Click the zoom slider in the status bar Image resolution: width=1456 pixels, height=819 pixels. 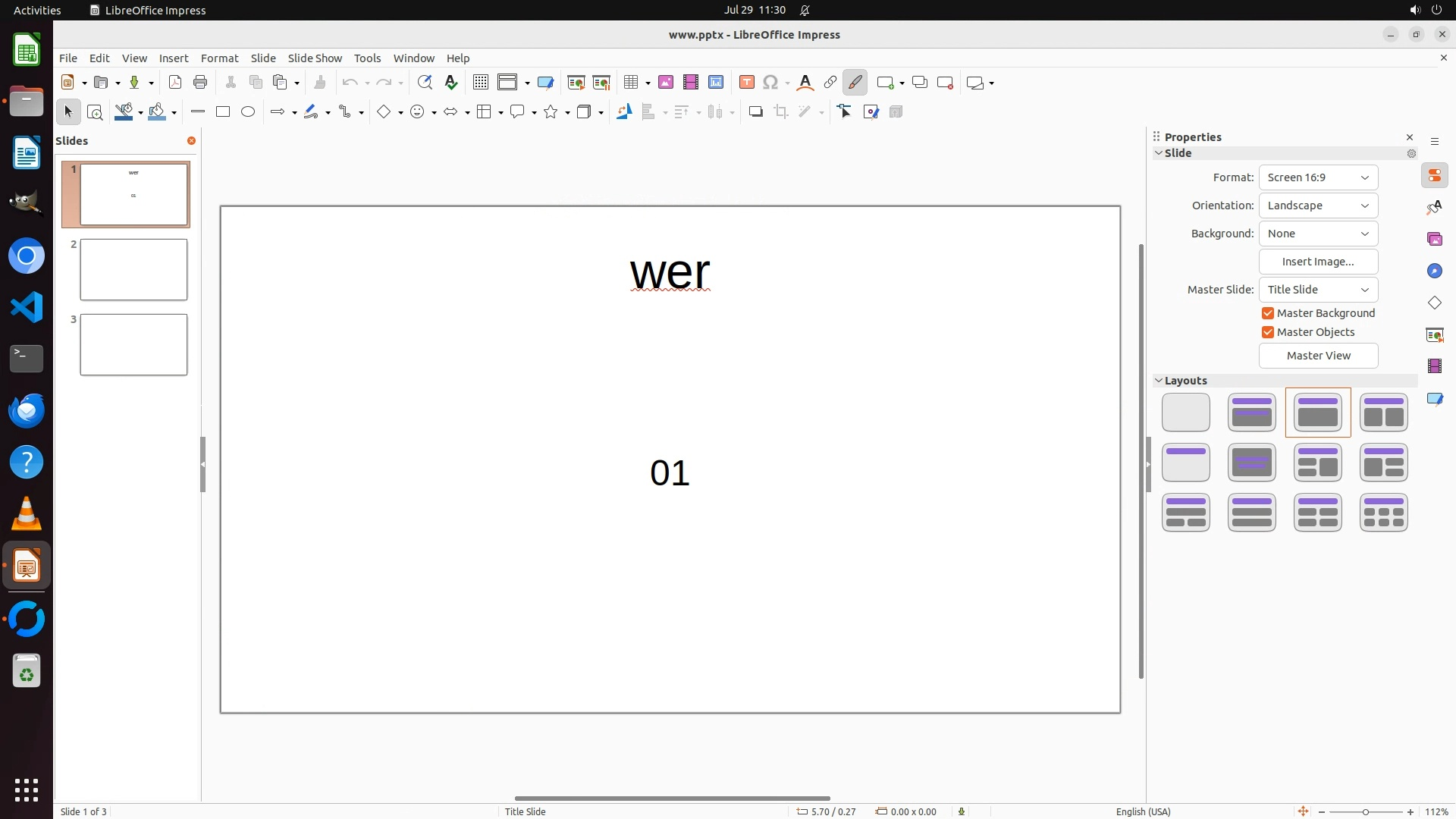(1365, 811)
